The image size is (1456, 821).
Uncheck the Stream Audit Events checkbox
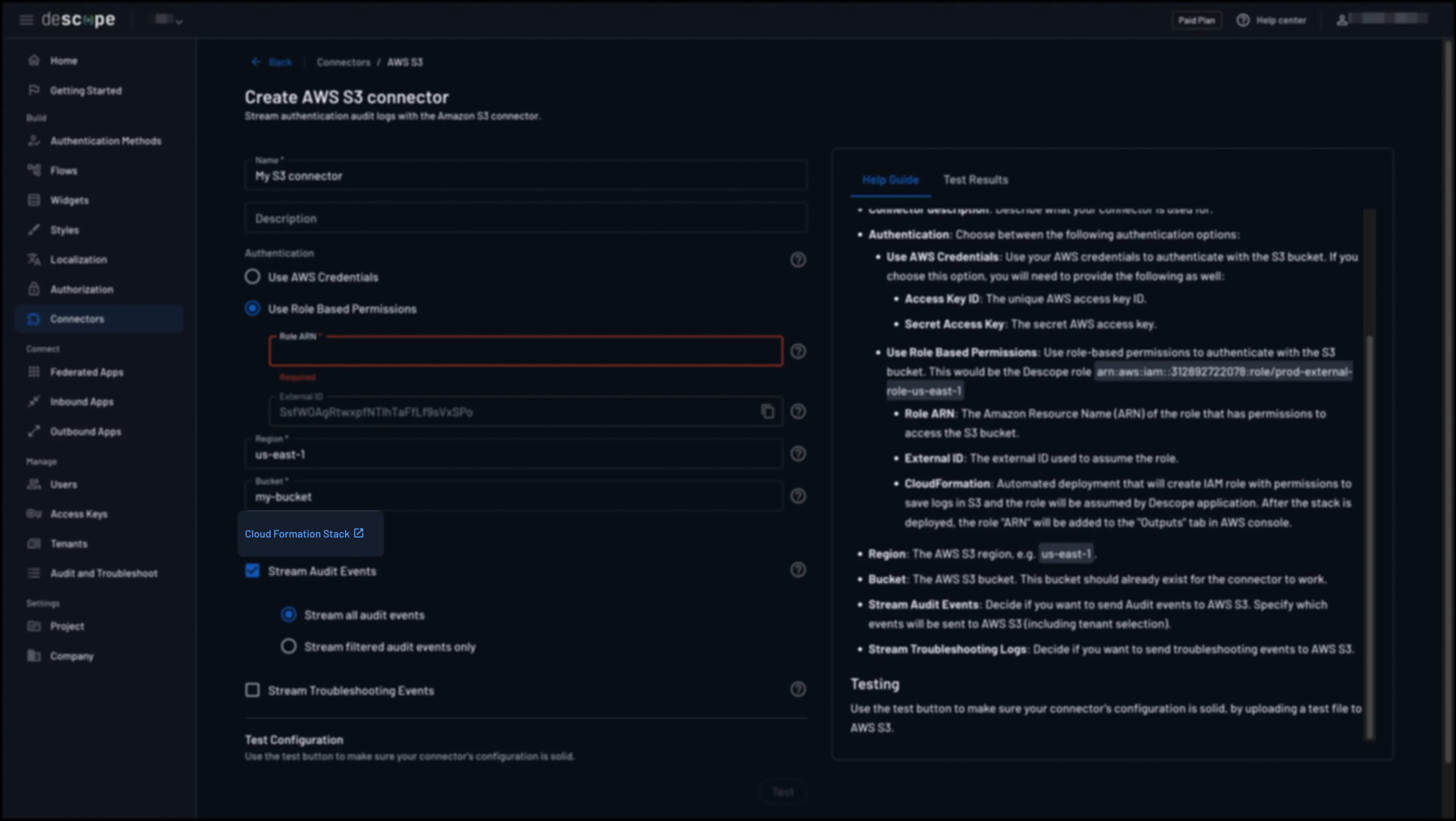[252, 571]
